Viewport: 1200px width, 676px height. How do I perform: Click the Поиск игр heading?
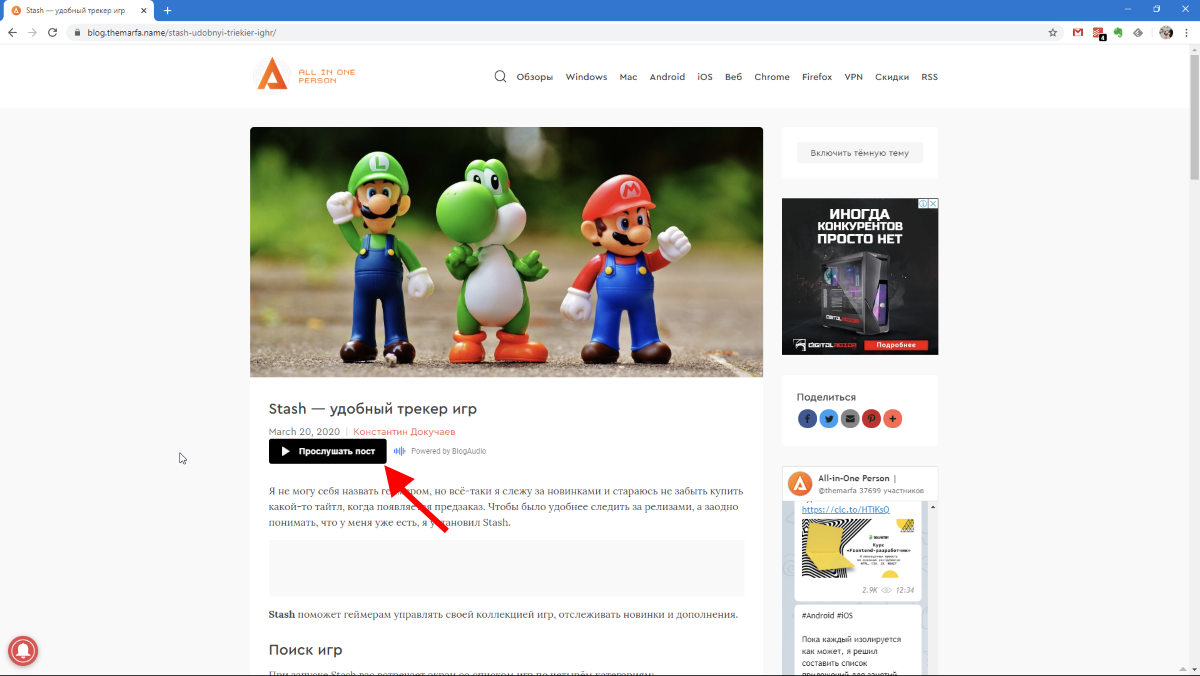click(x=306, y=650)
